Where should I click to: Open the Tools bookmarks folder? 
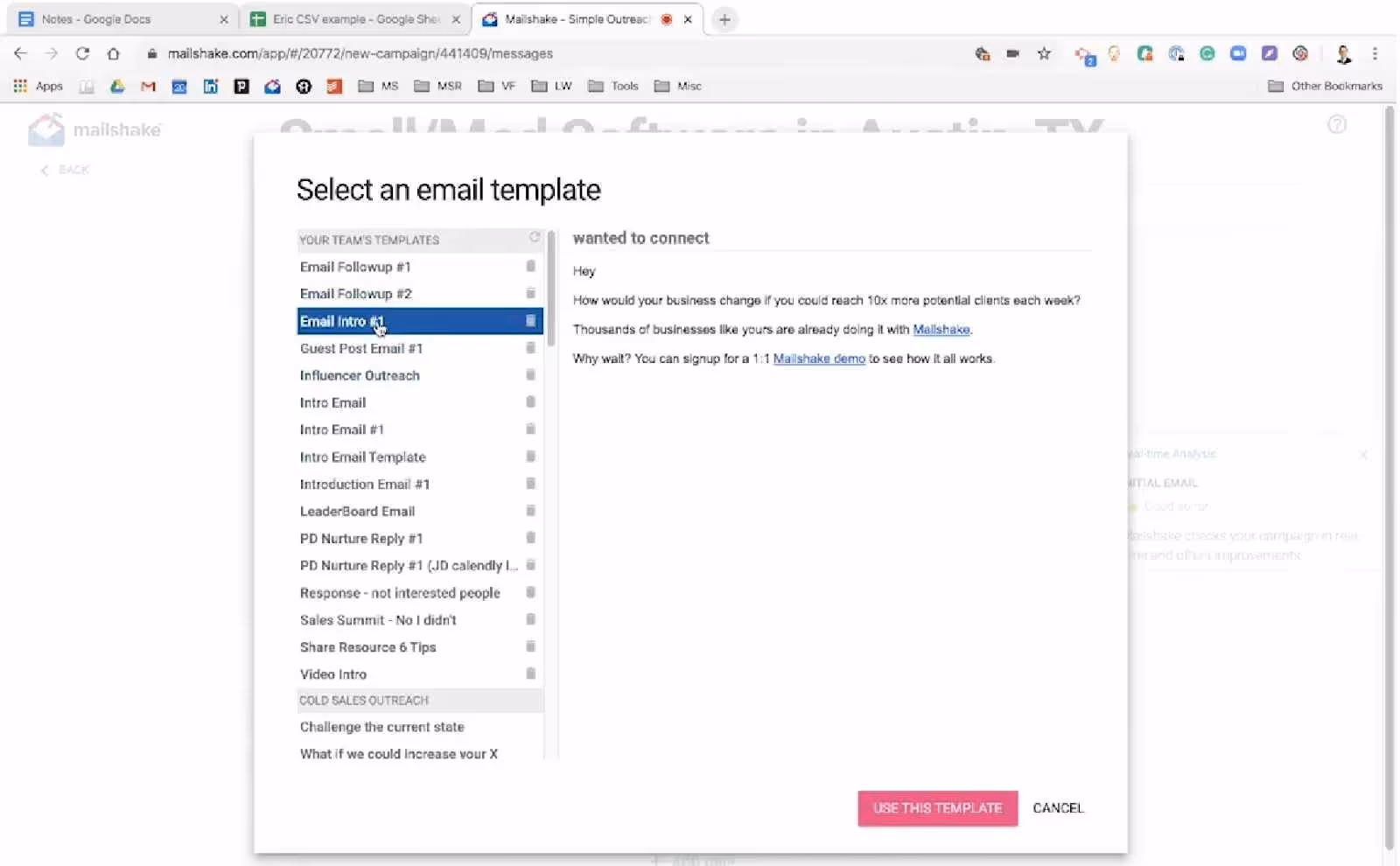(612, 86)
